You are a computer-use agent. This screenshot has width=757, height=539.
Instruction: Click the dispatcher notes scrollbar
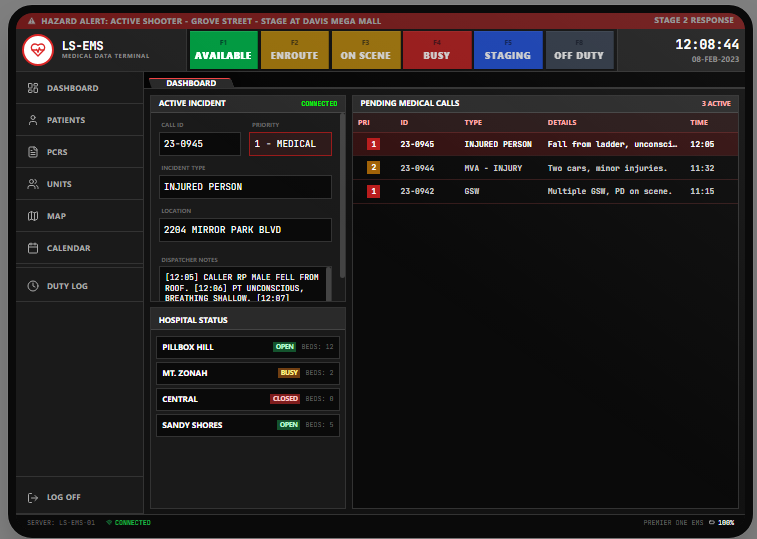(329, 283)
